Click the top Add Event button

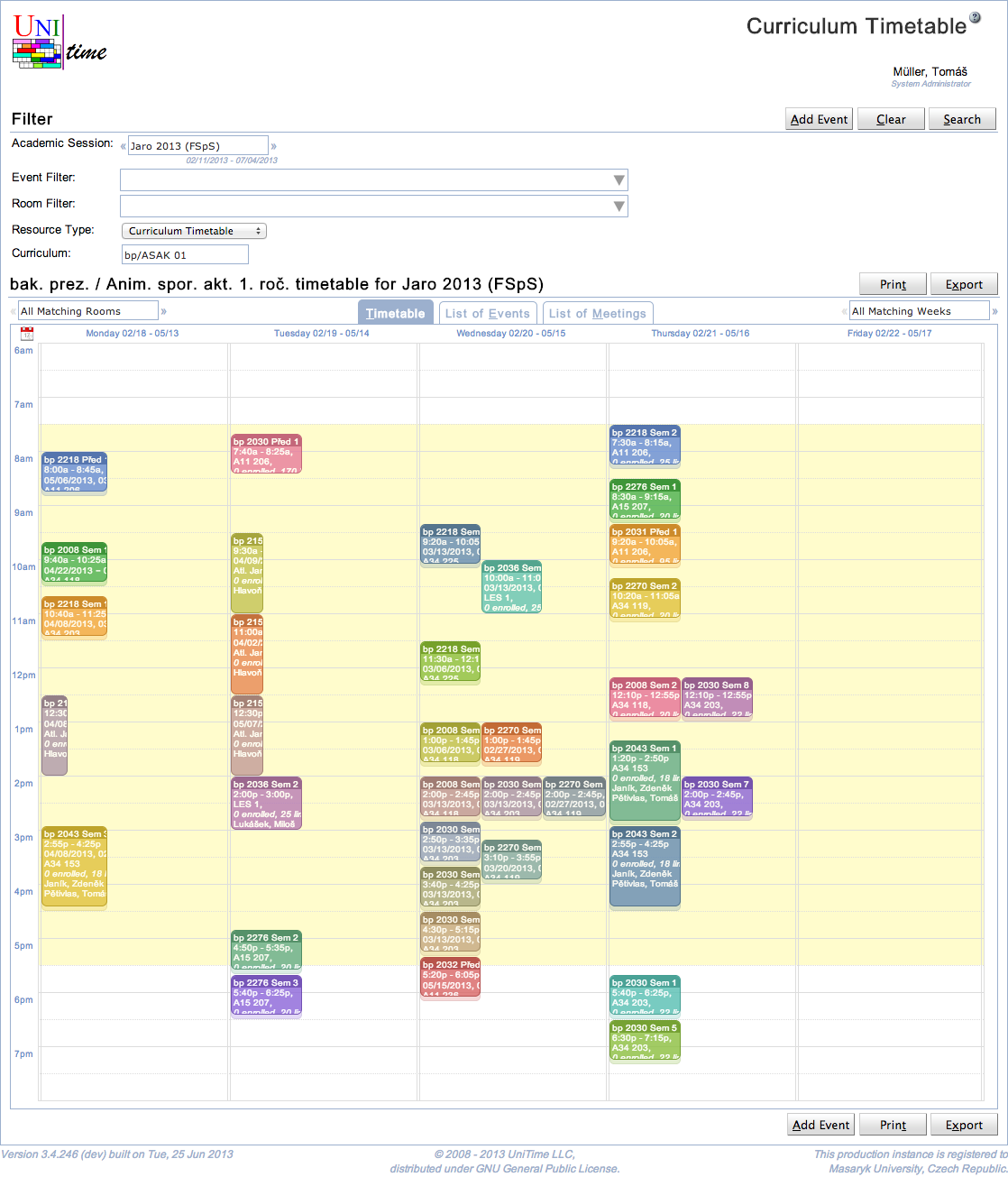pos(819,119)
